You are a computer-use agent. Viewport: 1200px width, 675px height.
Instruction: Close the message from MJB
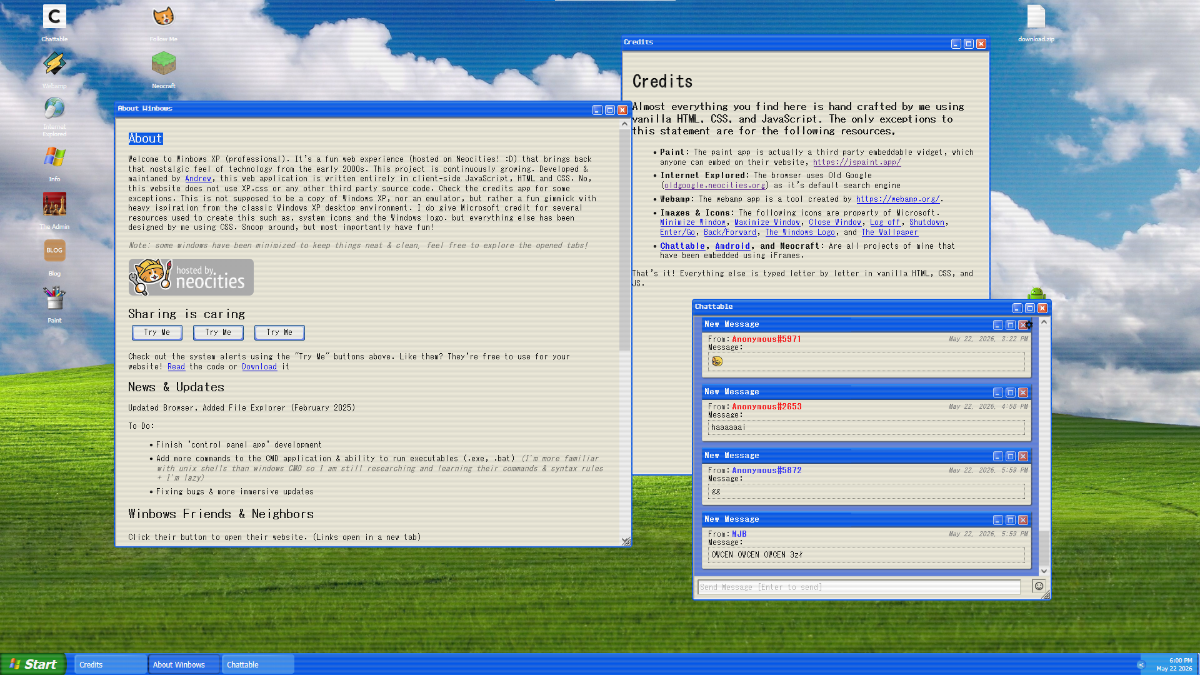(1023, 520)
